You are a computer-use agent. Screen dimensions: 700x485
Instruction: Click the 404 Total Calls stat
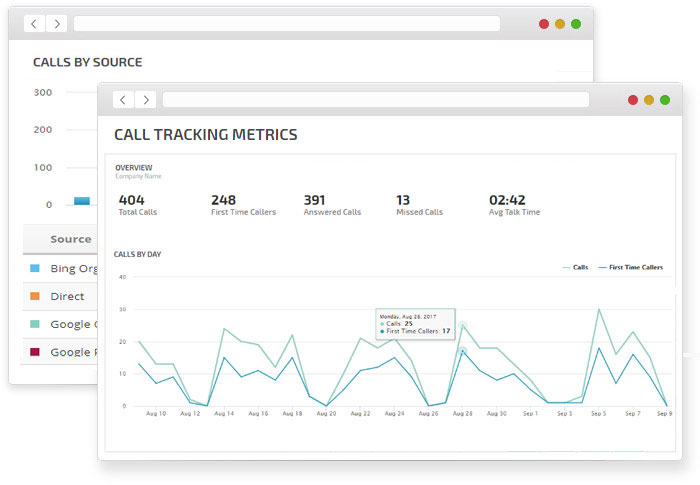pyautogui.click(x=137, y=205)
